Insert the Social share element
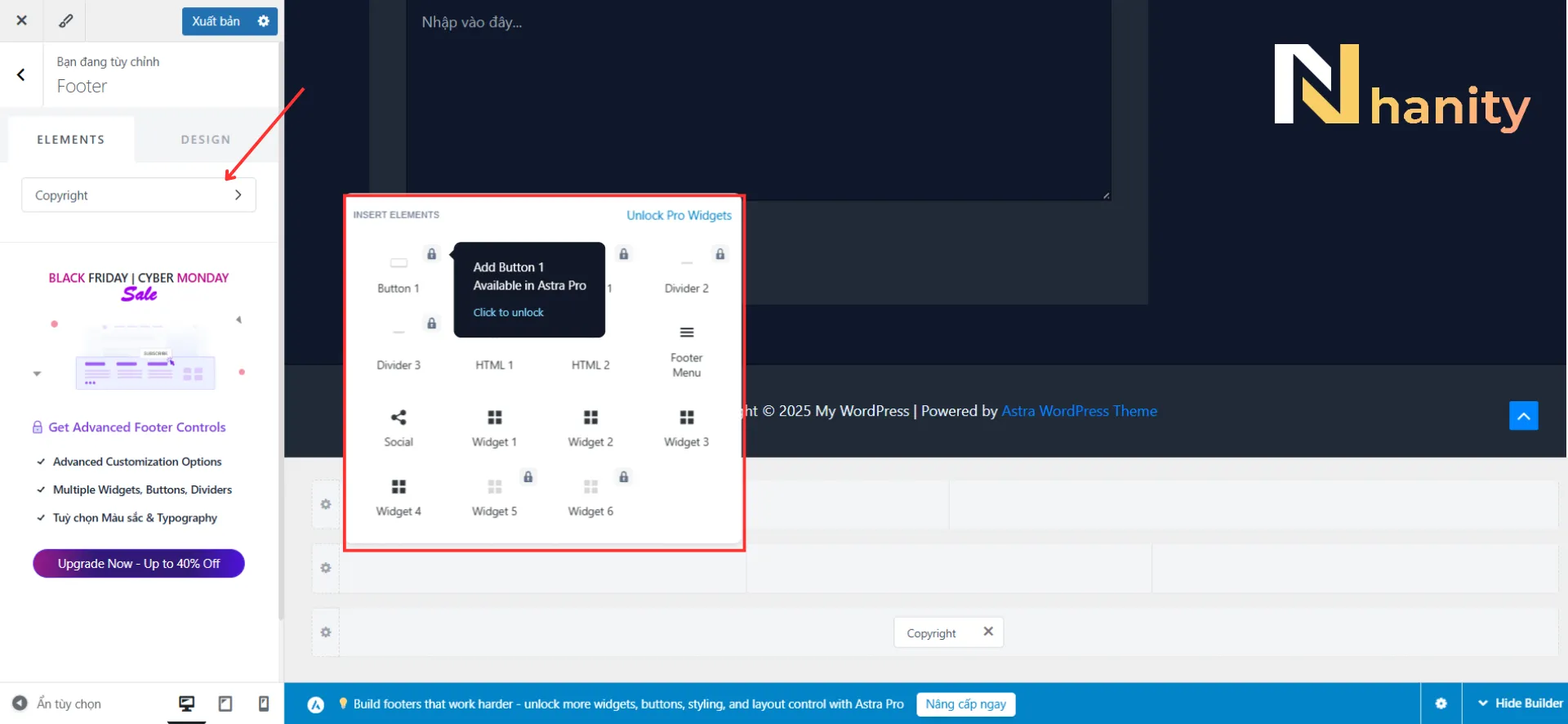The width and height of the screenshot is (1568, 724). tap(399, 428)
